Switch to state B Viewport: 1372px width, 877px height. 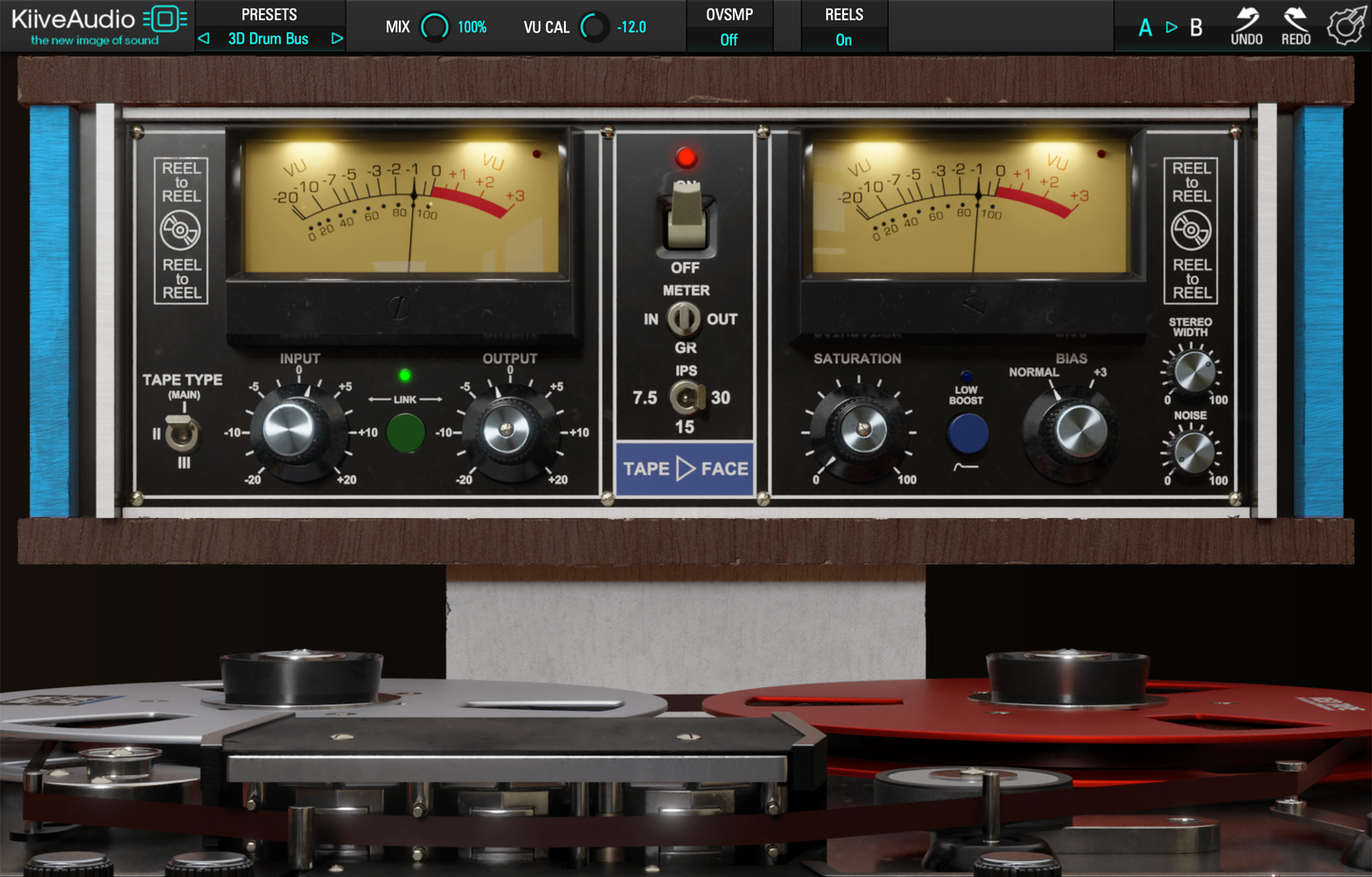1196,28
